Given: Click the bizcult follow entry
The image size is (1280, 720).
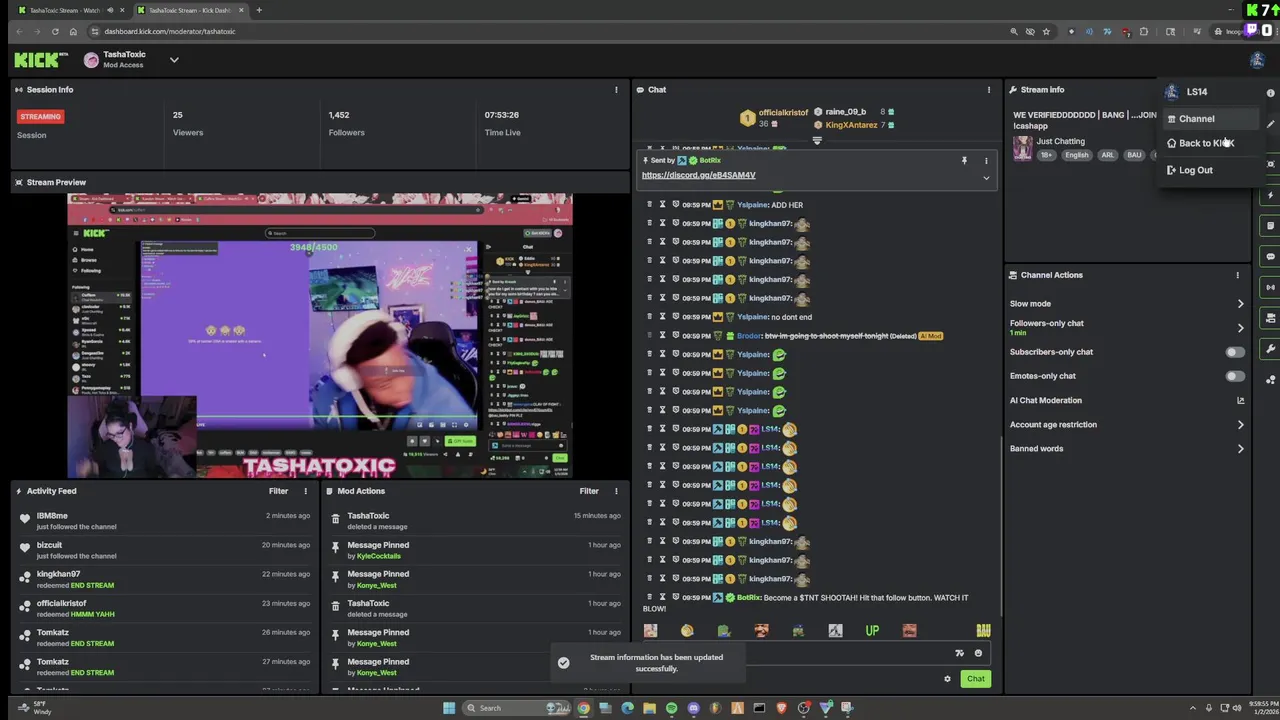Looking at the screenshot, I should click(167, 550).
